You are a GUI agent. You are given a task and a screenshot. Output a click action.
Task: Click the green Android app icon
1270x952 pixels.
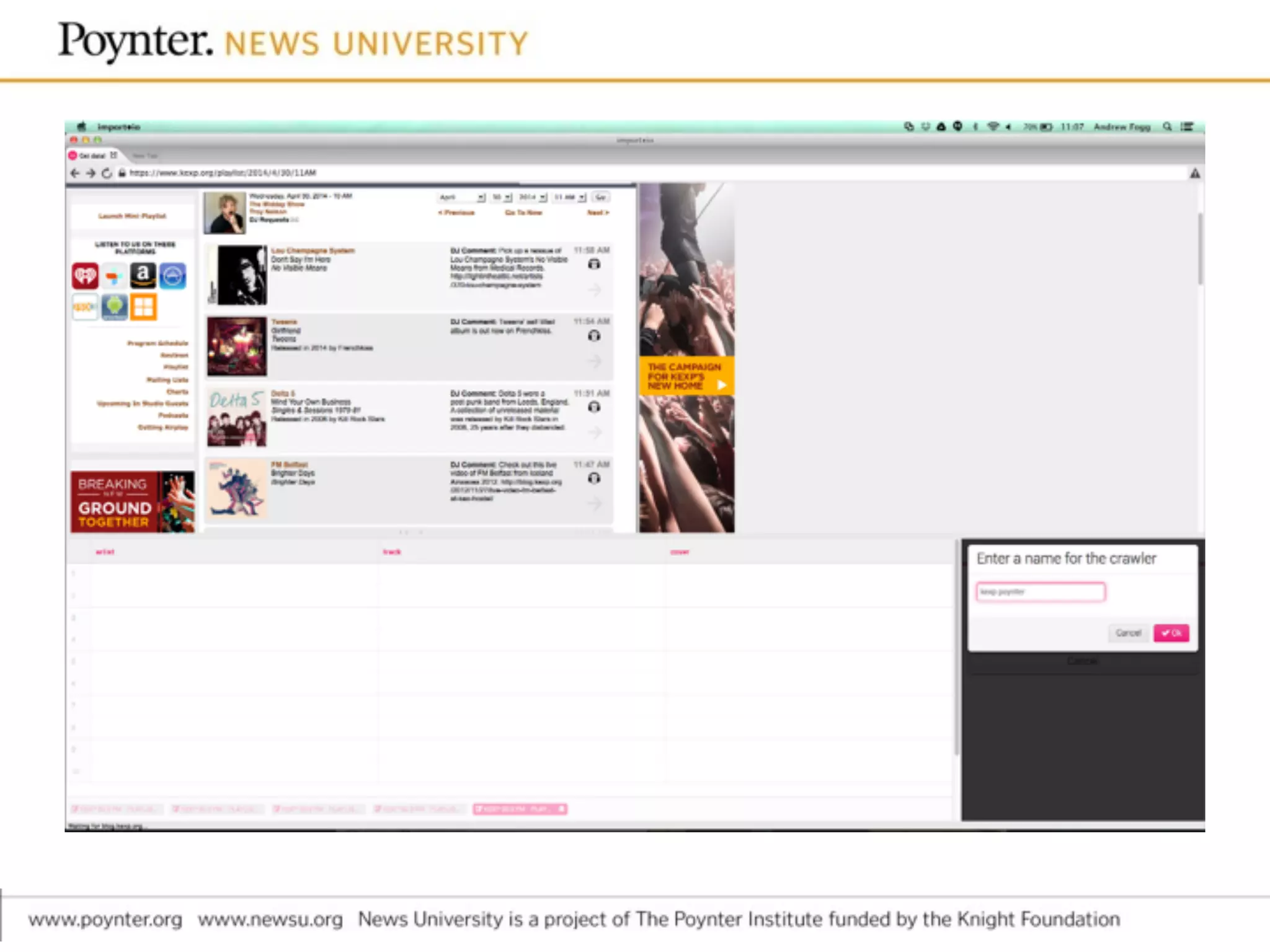(x=115, y=307)
